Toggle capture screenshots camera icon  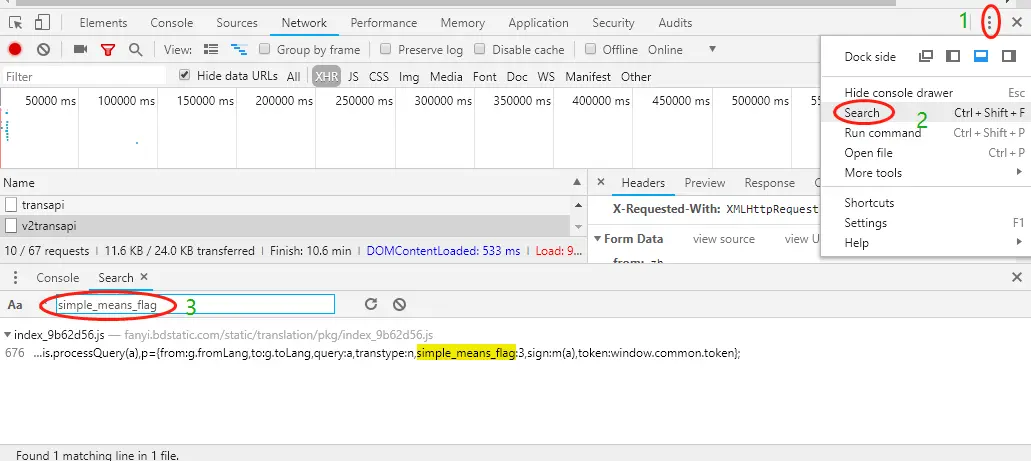click(81, 49)
